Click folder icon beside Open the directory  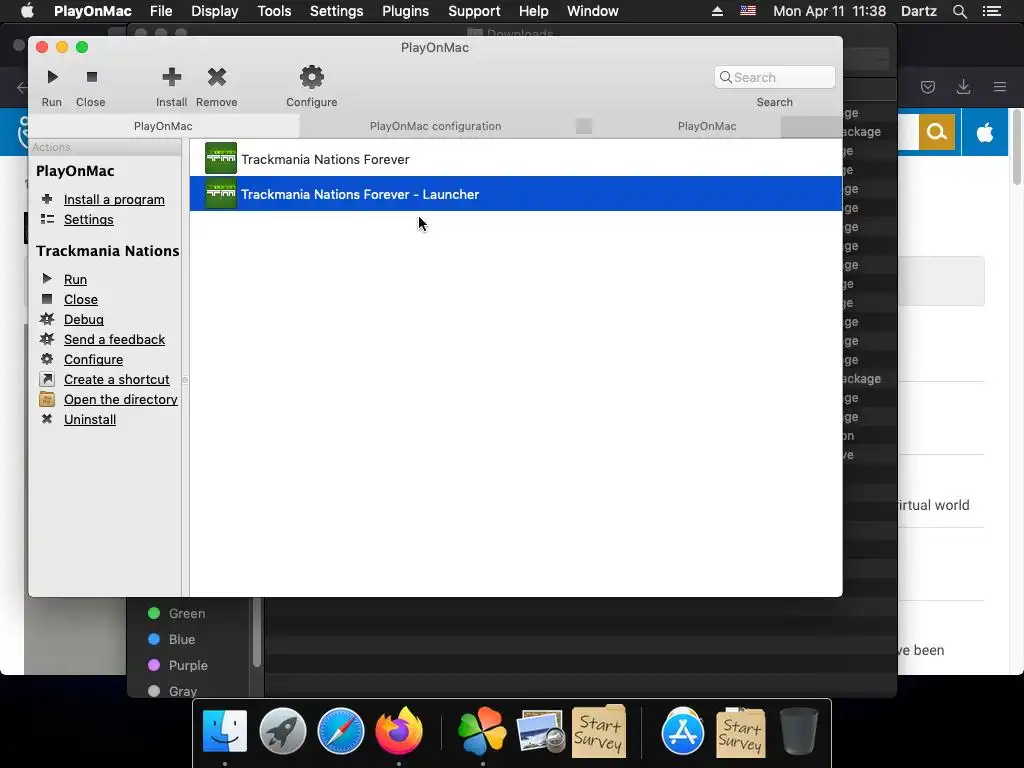[47, 399]
